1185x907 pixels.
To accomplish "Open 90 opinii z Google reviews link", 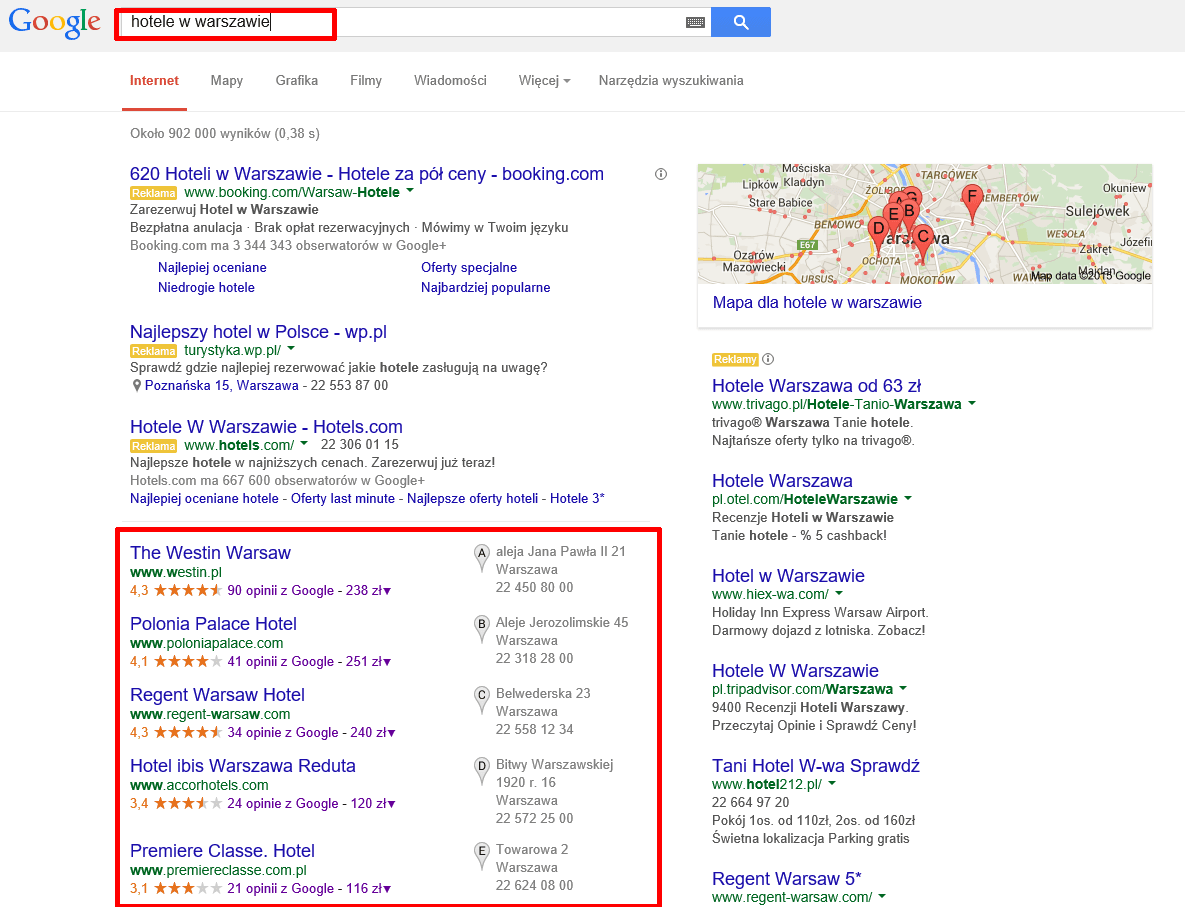I will [280, 590].
